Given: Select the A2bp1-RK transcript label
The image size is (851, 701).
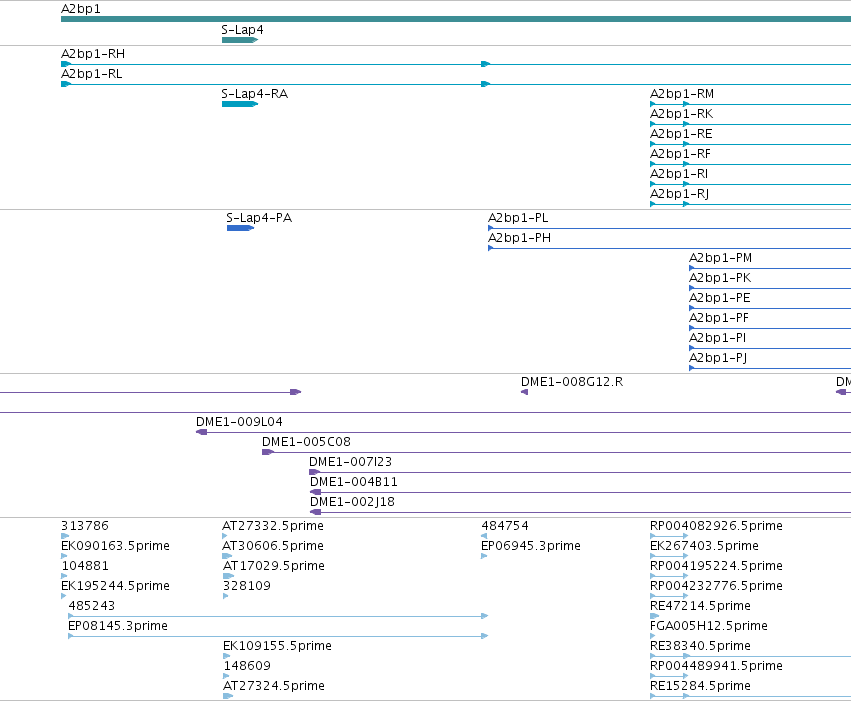Looking at the screenshot, I should pyautogui.click(x=682, y=114).
